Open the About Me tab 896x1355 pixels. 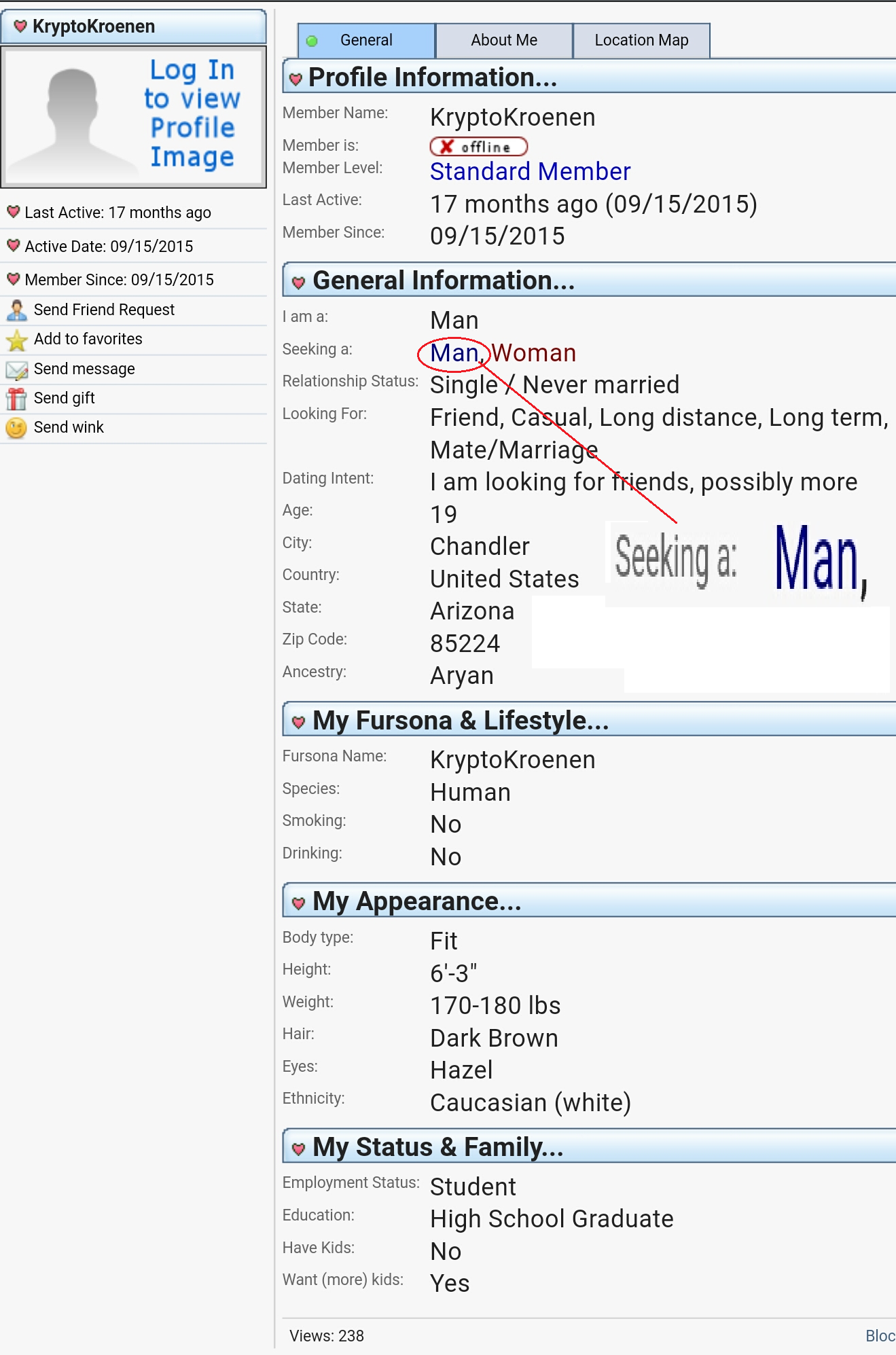click(x=504, y=41)
